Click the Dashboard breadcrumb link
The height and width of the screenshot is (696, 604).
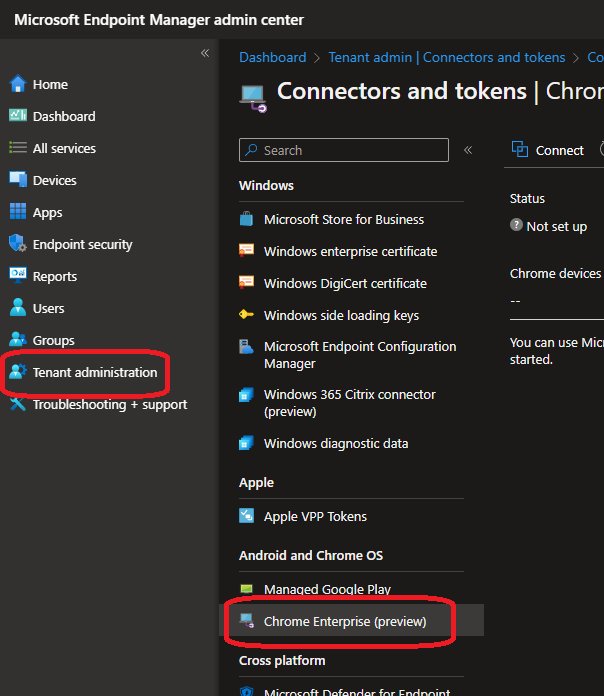[x=272, y=58]
